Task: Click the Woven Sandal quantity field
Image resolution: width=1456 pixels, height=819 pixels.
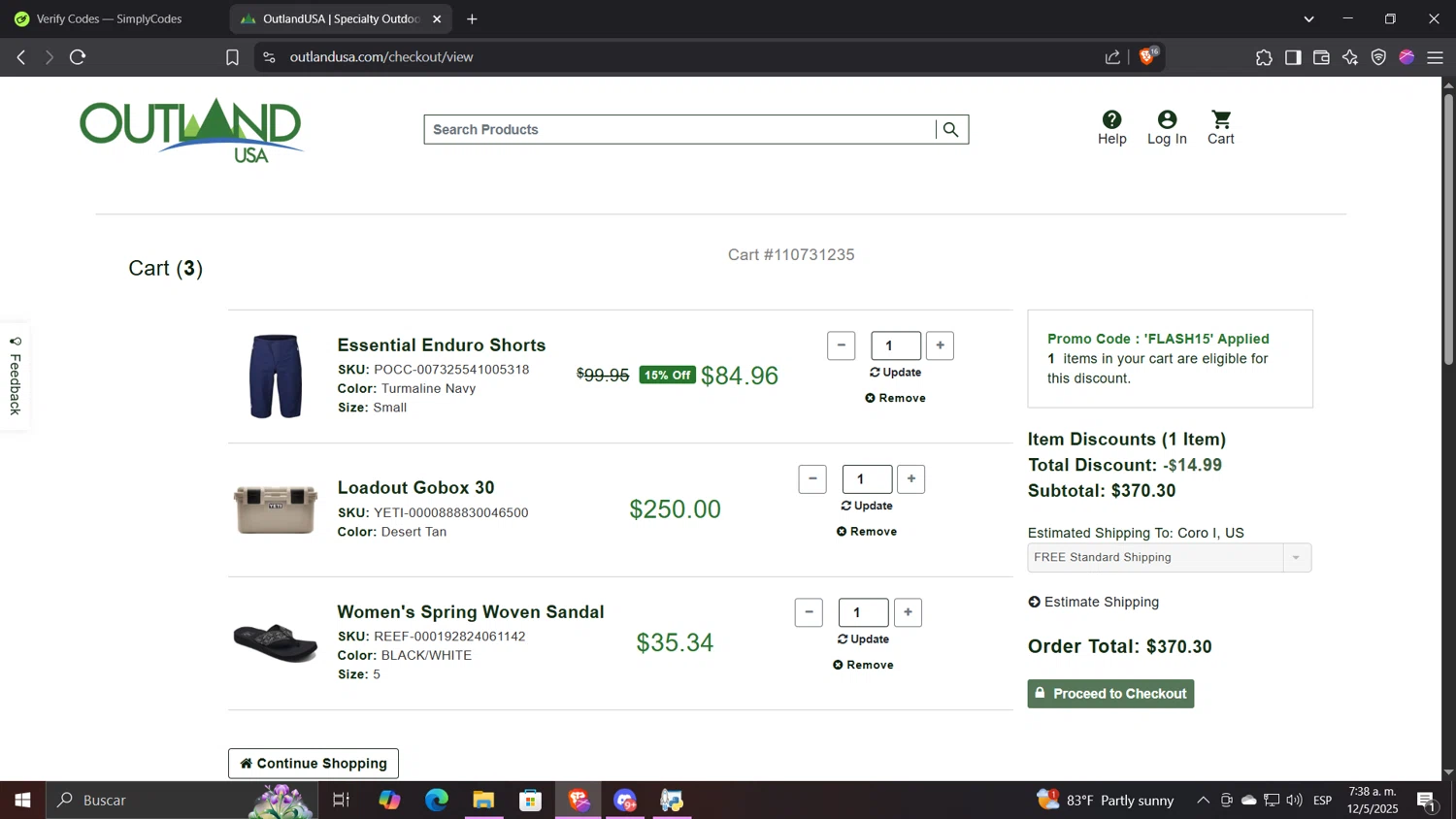Action: pos(863,612)
